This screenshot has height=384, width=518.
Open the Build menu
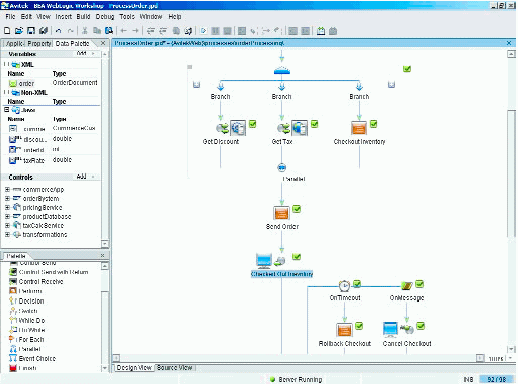[83, 17]
